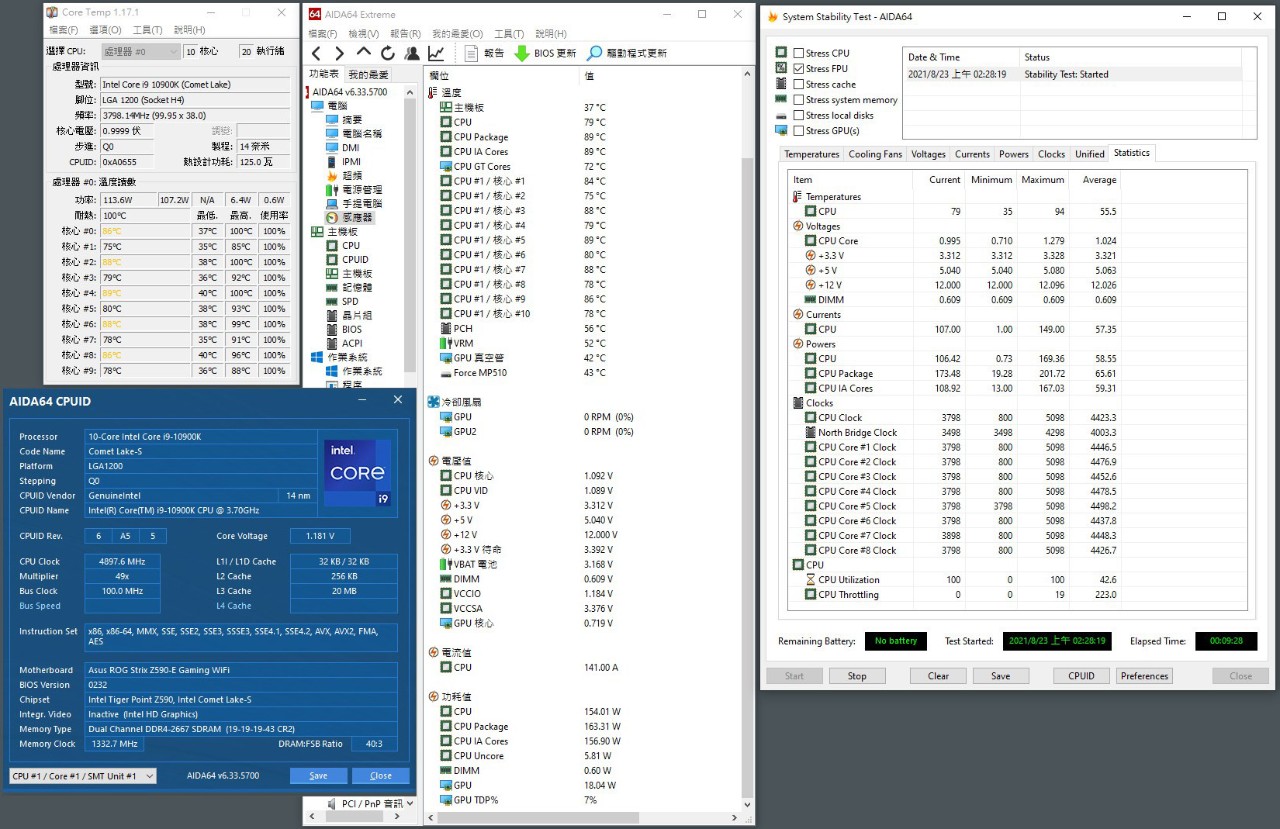This screenshot has width=1280, height=829.
Task: Go back in AIDA64 Extreme toolbar
Action: coord(316,53)
